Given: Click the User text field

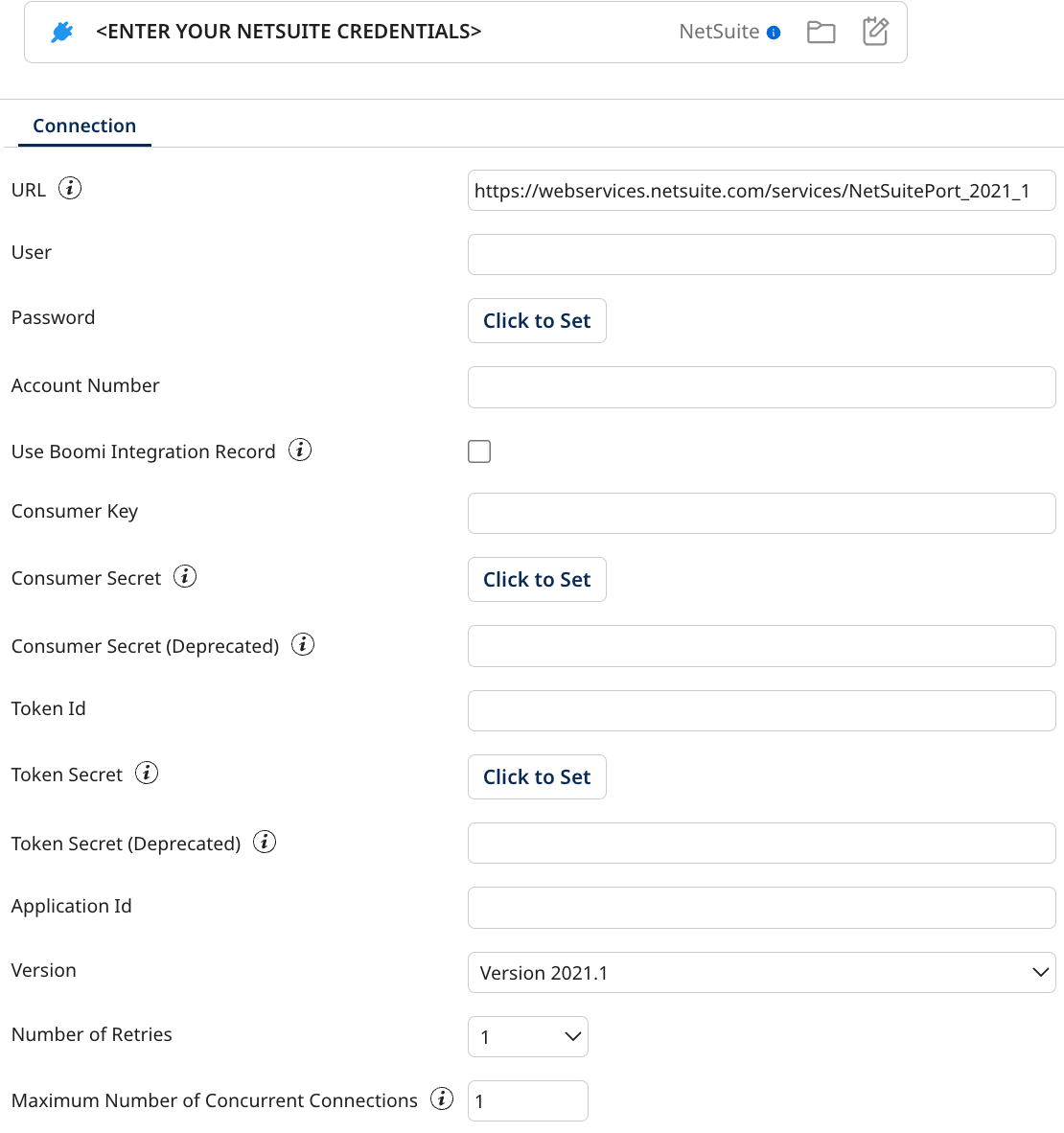Looking at the screenshot, I should tap(761, 254).
